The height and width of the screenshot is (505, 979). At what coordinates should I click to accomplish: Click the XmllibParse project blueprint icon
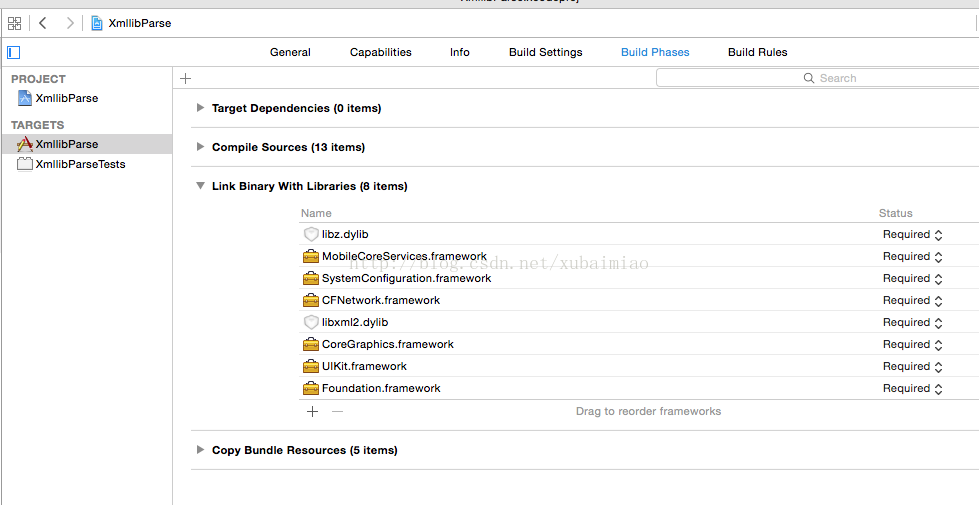coord(24,98)
